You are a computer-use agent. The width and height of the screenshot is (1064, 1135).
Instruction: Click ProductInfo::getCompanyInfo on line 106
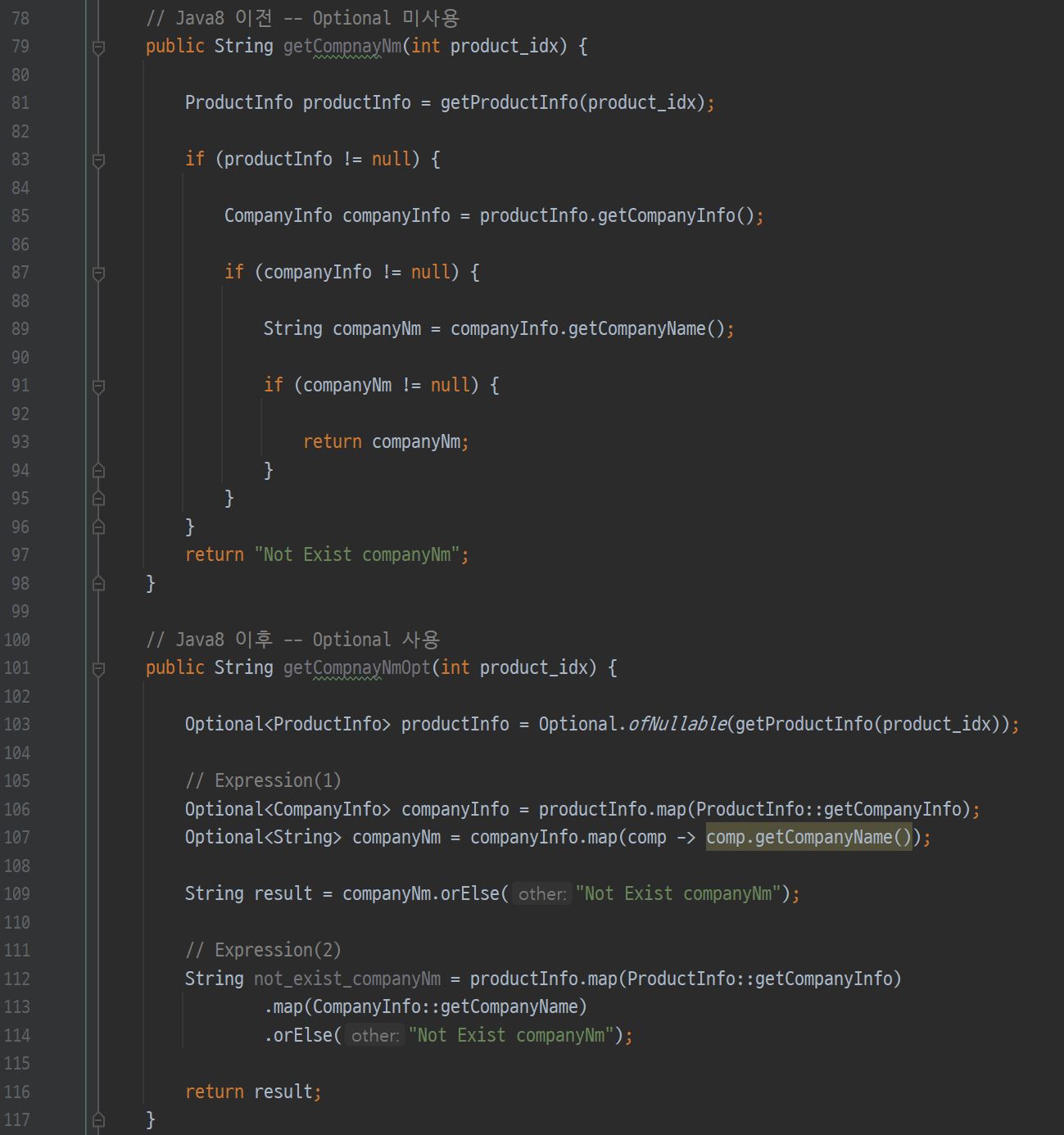(x=828, y=809)
